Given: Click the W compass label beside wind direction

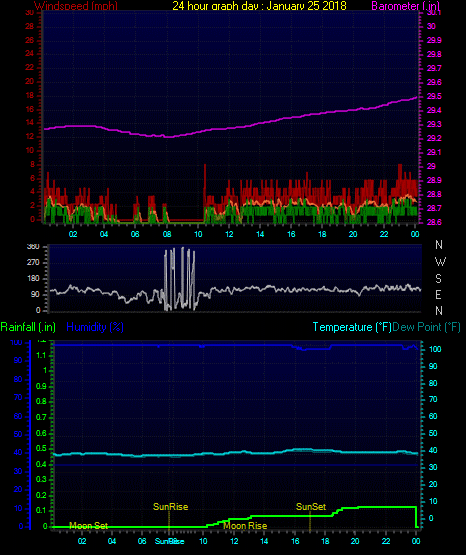Looking at the screenshot, I should [440, 262].
